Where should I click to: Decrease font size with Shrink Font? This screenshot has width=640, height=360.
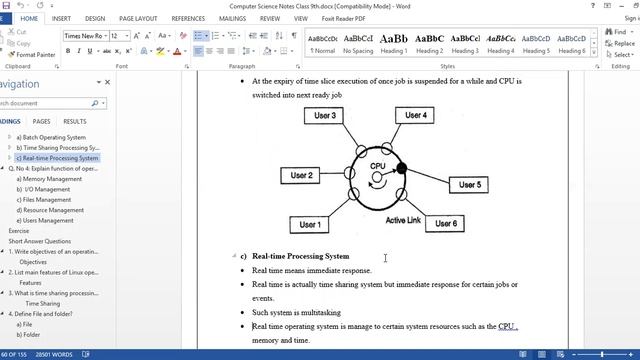tap(148, 36)
